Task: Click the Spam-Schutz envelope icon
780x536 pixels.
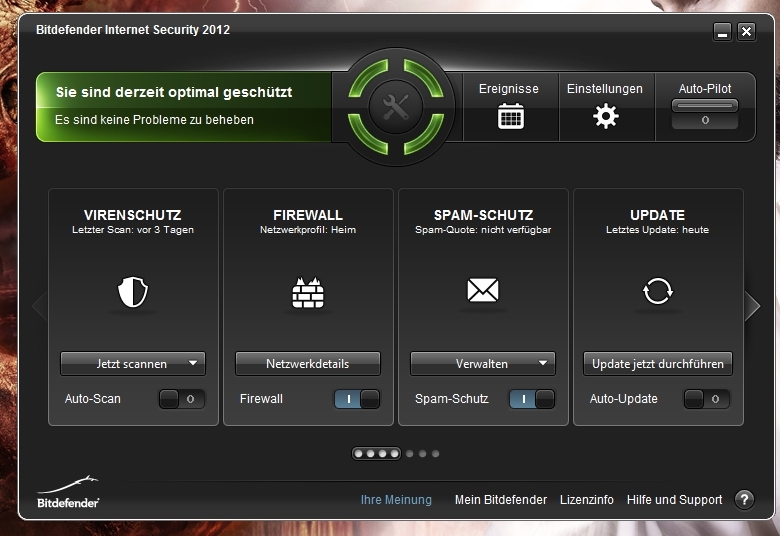Action: tap(483, 290)
